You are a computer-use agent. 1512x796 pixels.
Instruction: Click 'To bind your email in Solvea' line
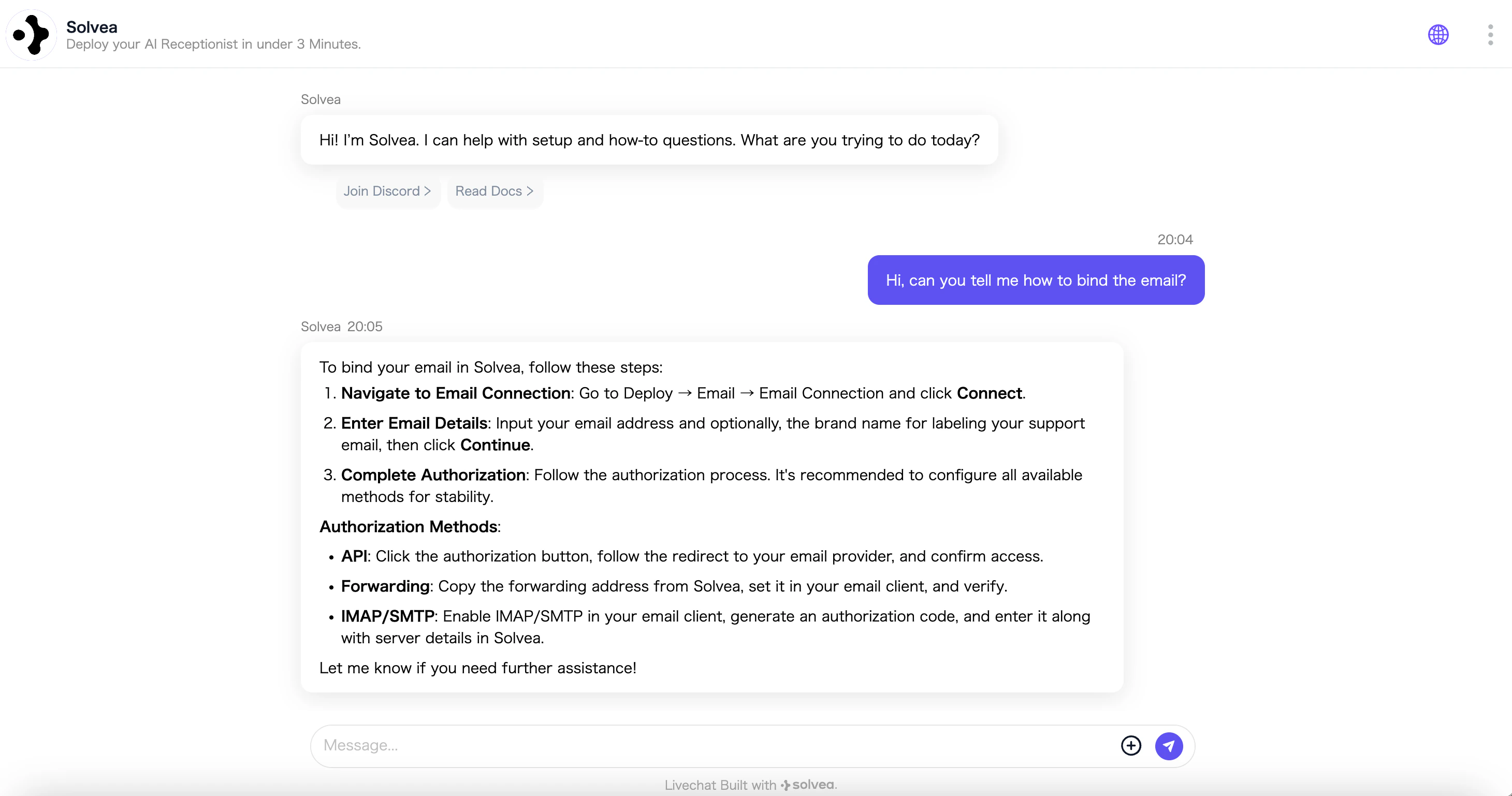click(x=491, y=367)
